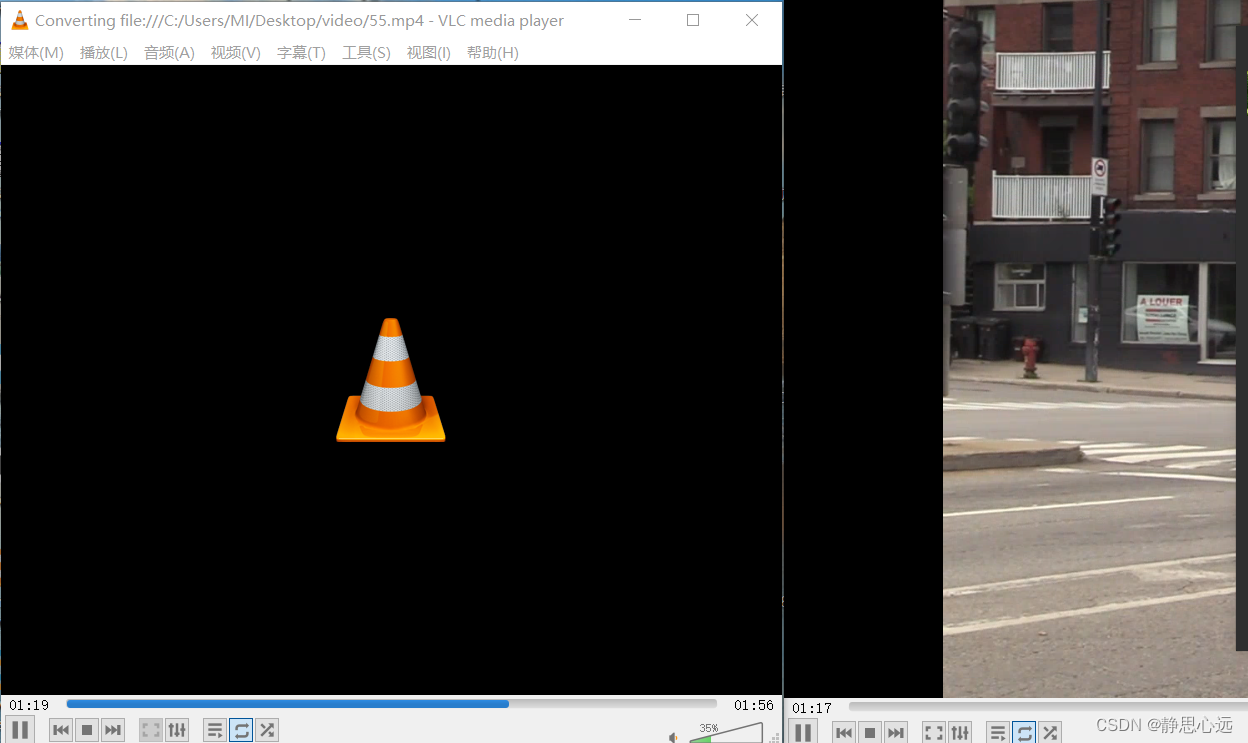Toggle shuffle in the right VLC window
This screenshot has height=743, width=1248.
(x=1050, y=733)
